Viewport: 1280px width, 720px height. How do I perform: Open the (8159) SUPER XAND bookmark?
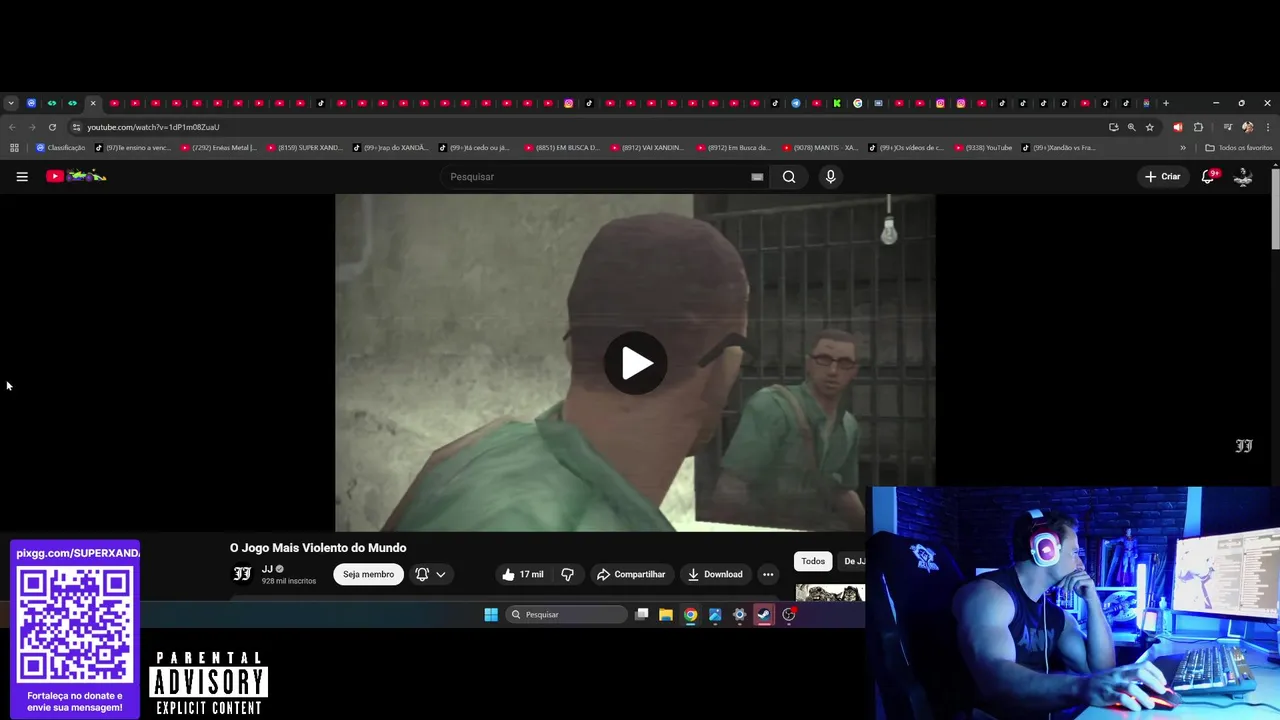pos(304,148)
